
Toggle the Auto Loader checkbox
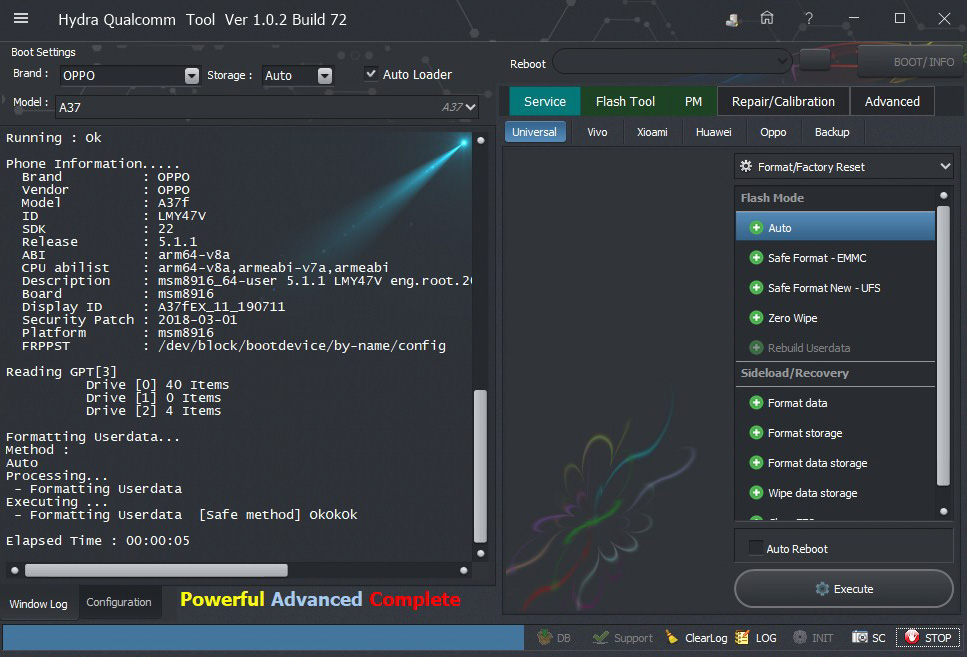point(371,74)
